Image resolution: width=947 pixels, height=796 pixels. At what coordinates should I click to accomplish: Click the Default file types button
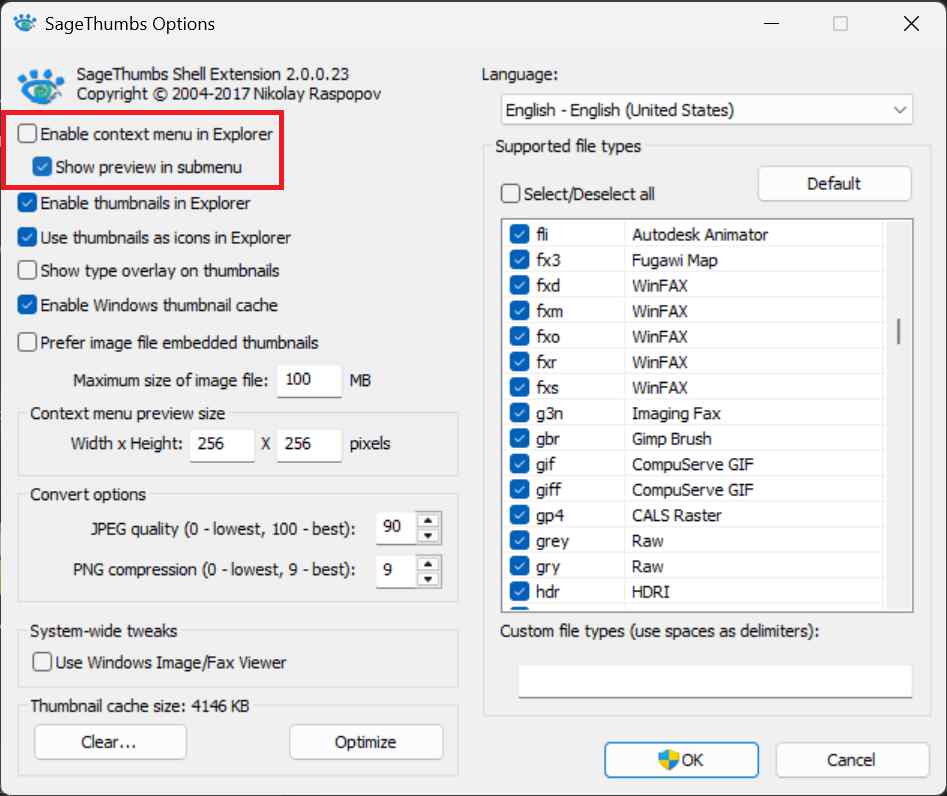(834, 184)
